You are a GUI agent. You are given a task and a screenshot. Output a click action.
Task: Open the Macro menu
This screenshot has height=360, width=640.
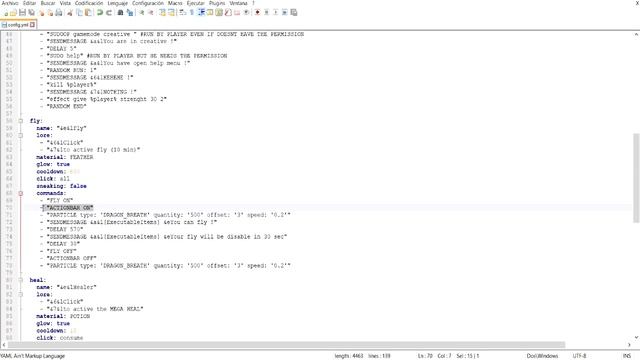pos(175,3)
